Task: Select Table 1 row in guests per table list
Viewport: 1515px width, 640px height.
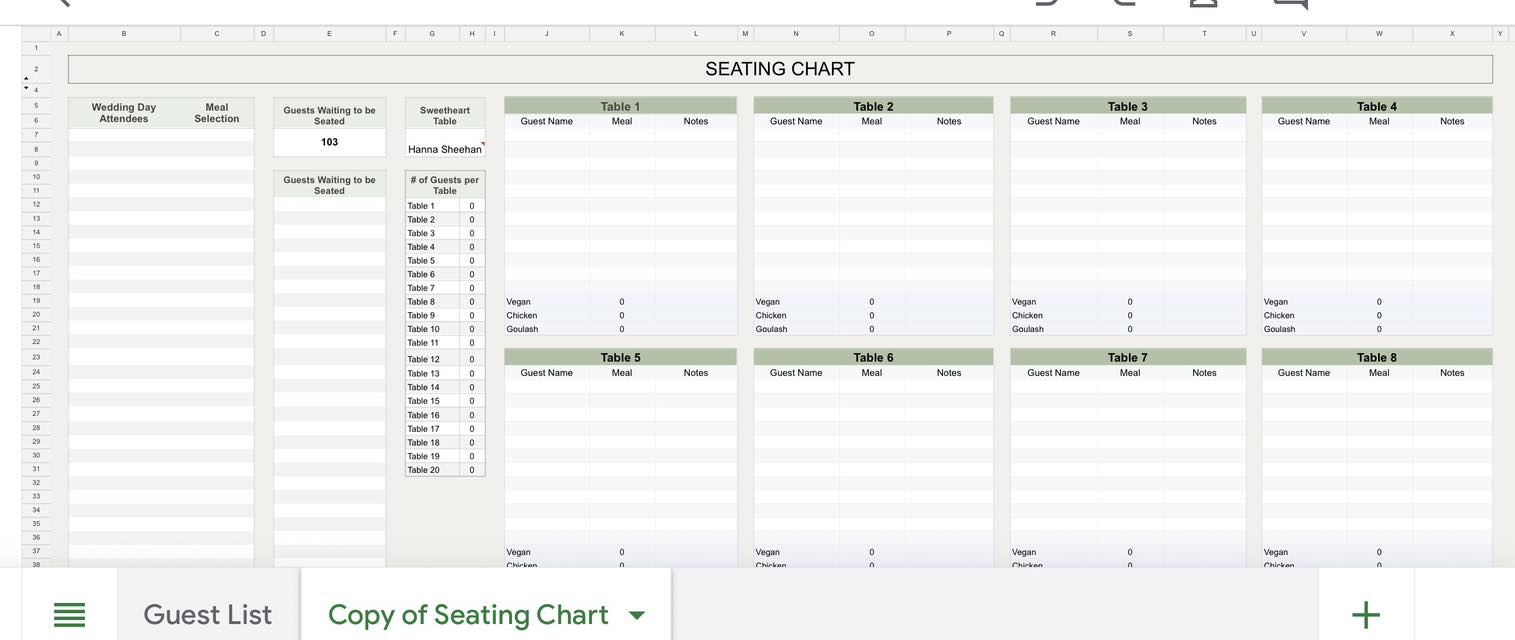Action: click(445, 206)
